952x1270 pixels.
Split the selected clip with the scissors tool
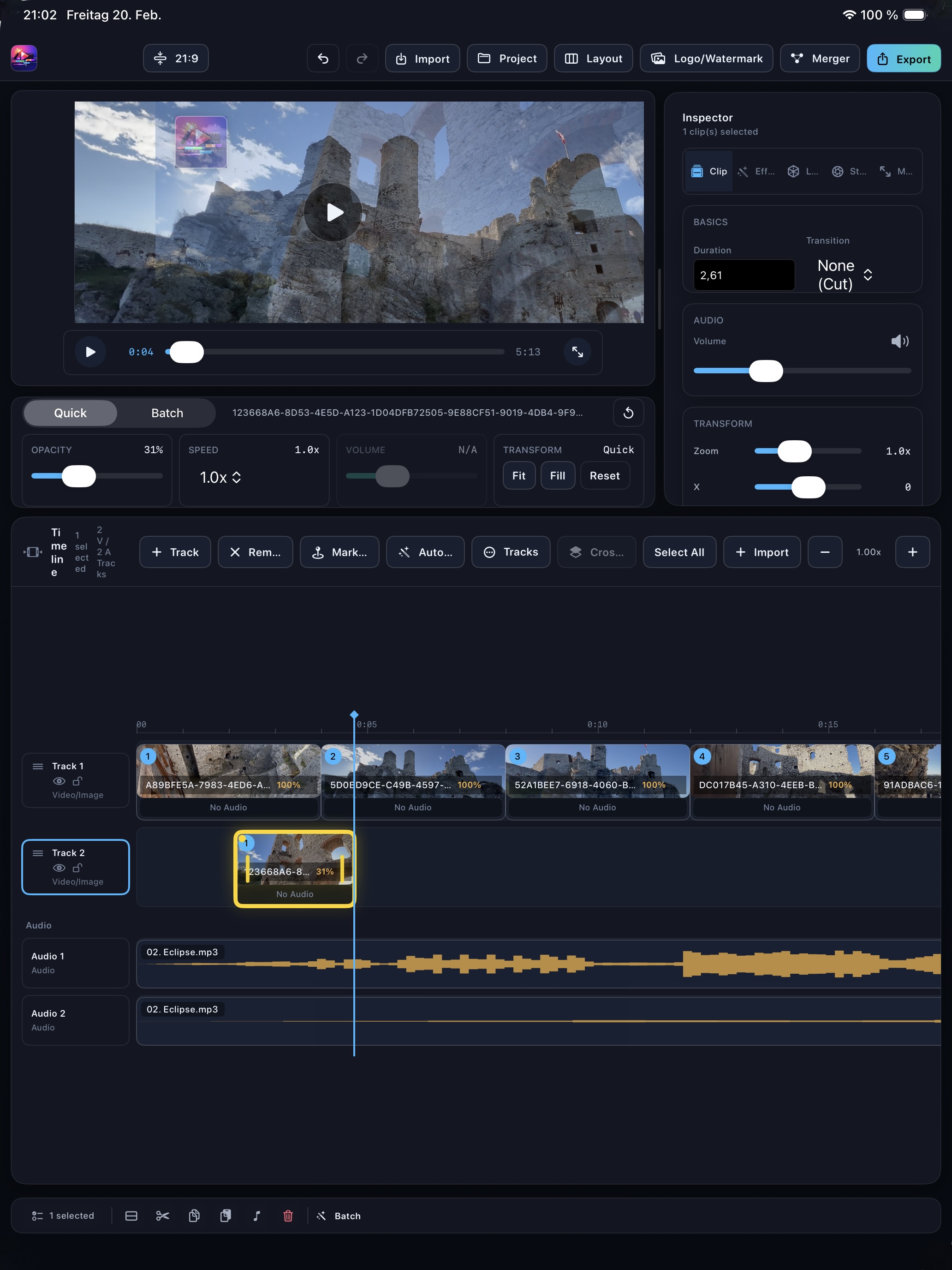click(162, 1216)
